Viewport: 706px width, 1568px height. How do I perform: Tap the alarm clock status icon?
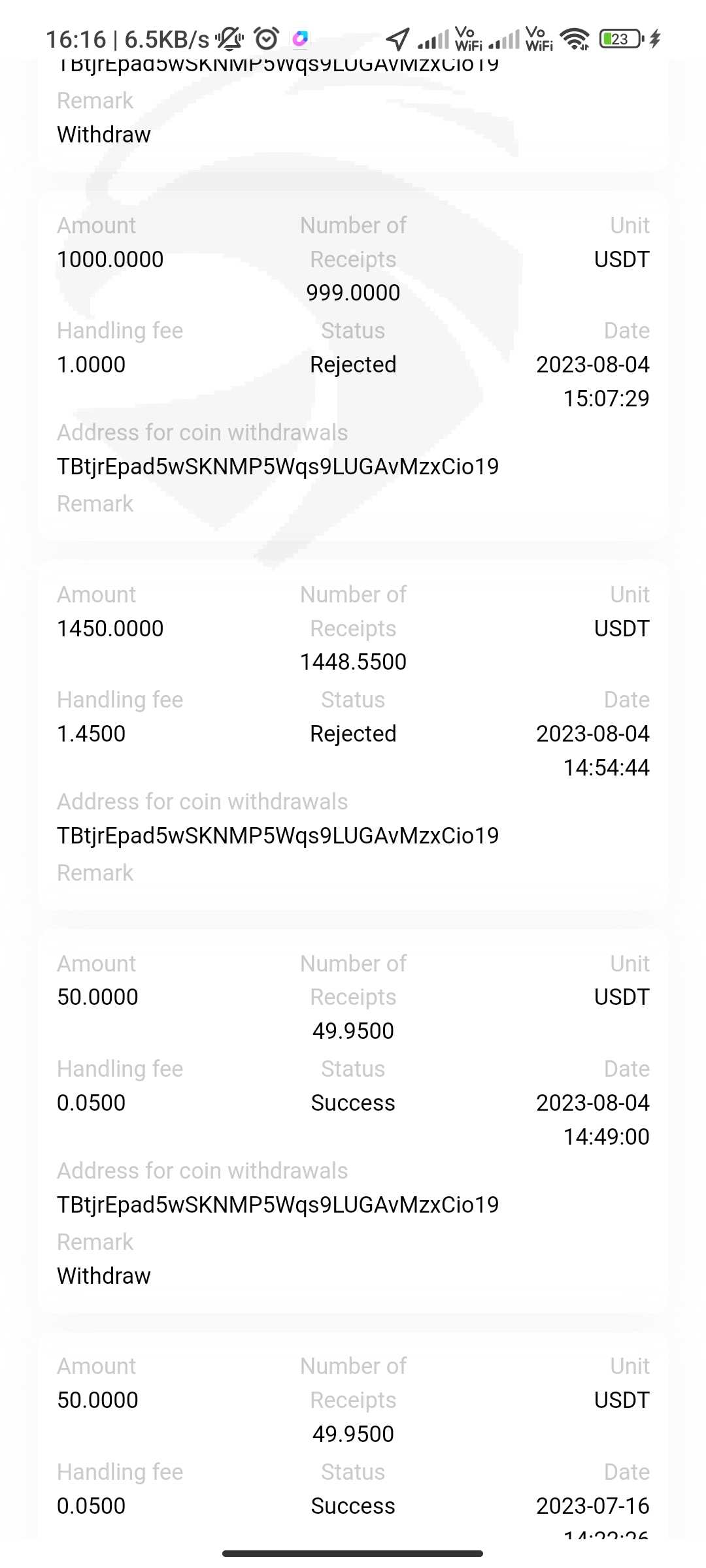(267, 39)
